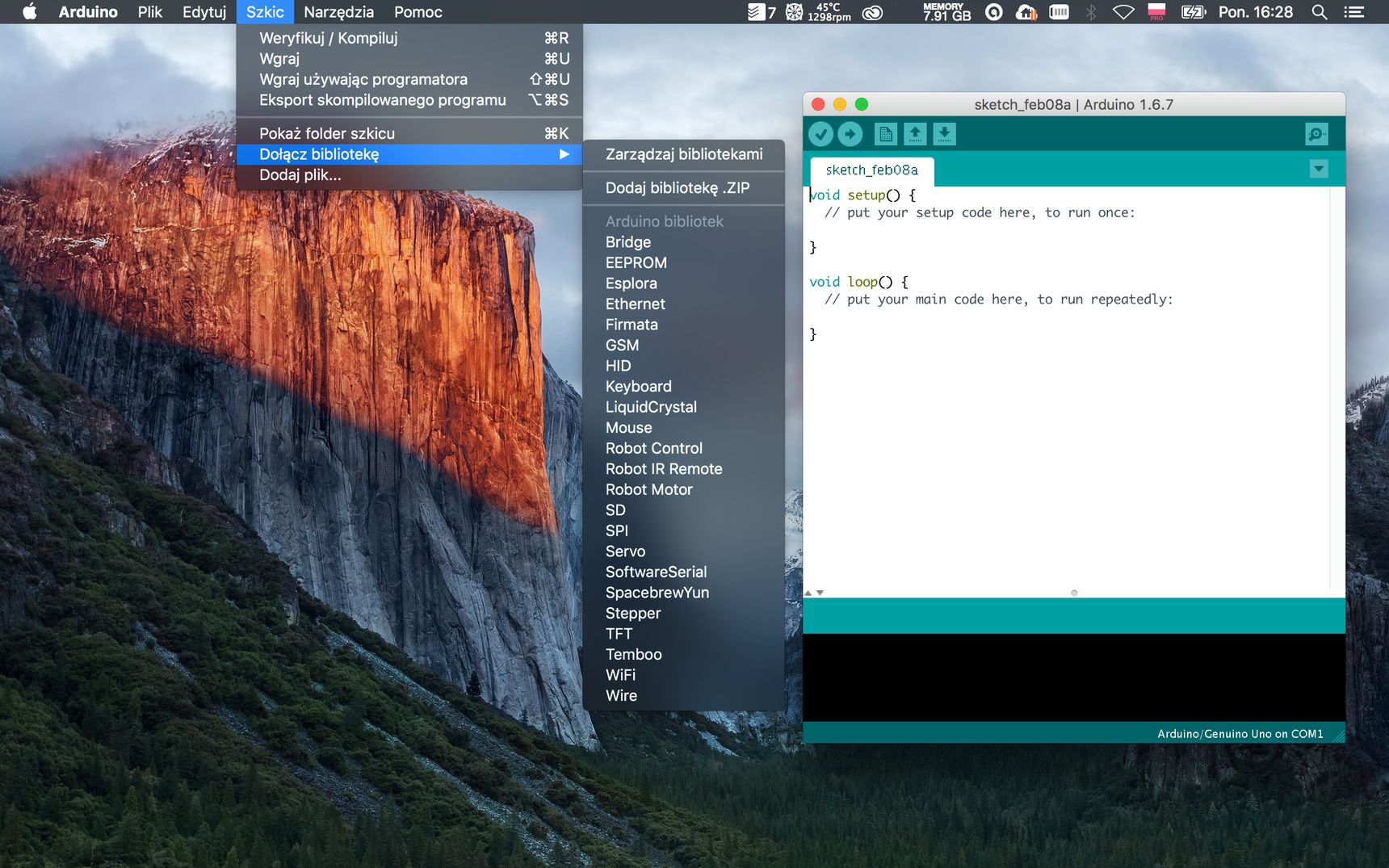This screenshot has width=1389, height=868.
Task: Include the Mouse library
Action: point(684,427)
